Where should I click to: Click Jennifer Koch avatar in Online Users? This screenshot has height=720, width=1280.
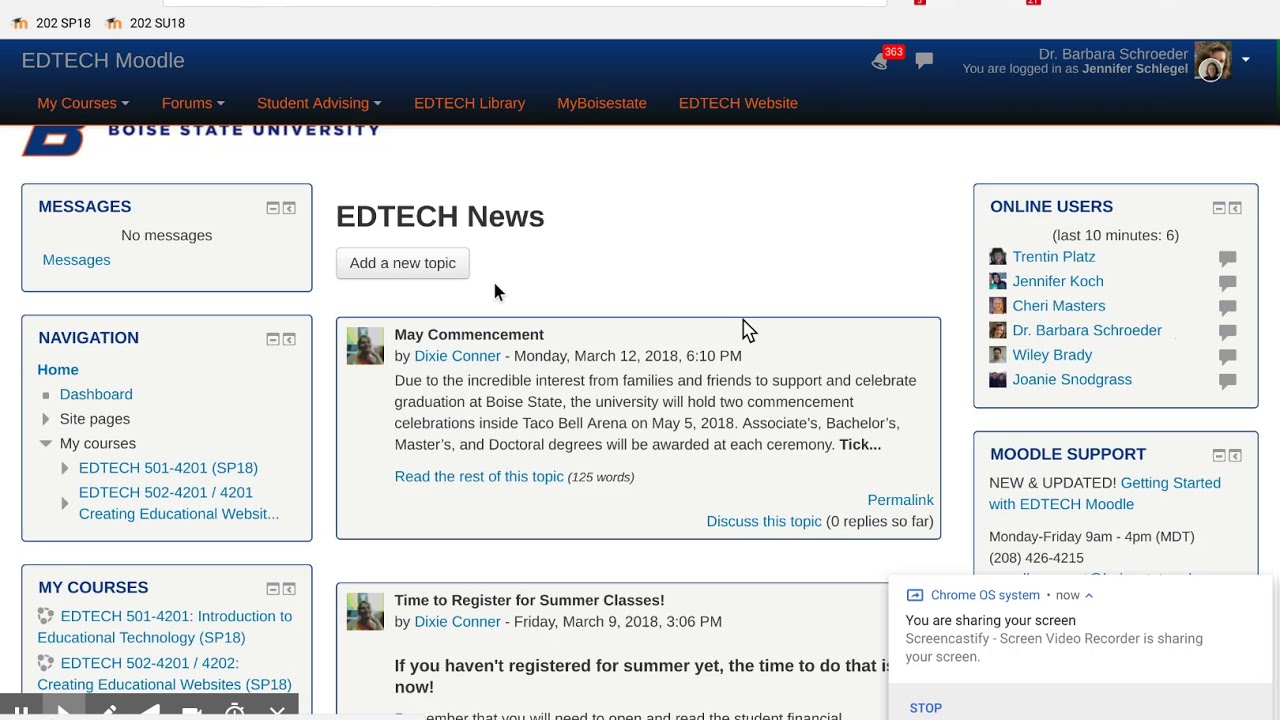click(x=998, y=281)
